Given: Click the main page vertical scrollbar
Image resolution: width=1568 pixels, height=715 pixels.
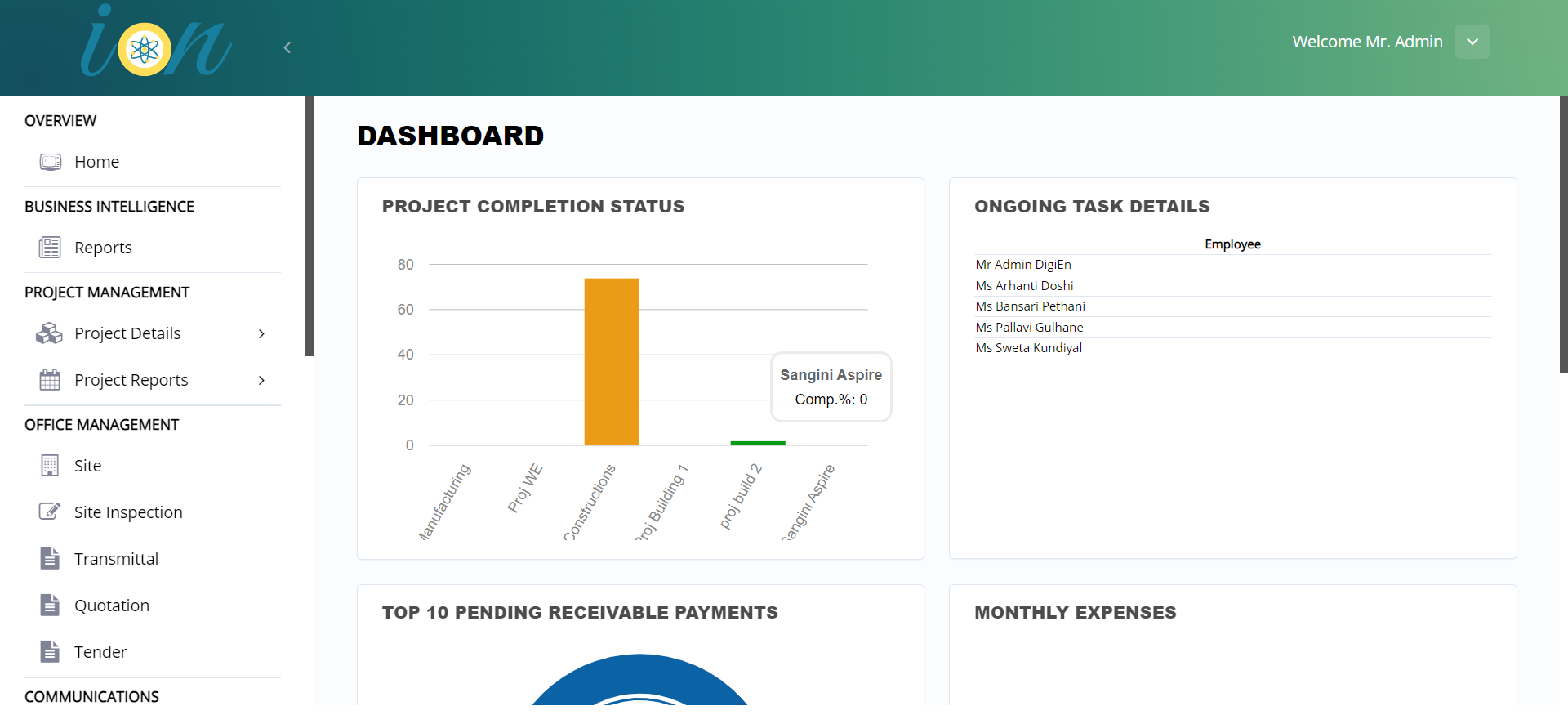Looking at the screenshot, I should tap(1564, 234).
